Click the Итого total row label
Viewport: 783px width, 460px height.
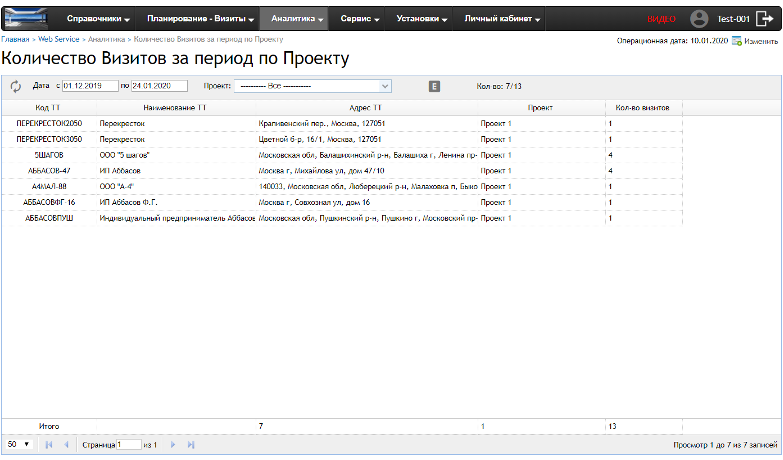49,427
